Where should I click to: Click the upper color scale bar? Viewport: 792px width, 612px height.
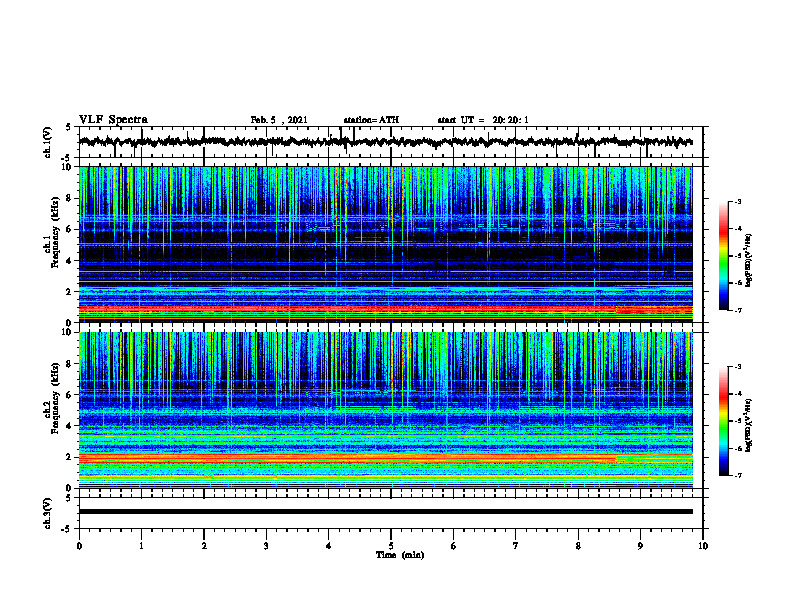[x=723, y=256]
